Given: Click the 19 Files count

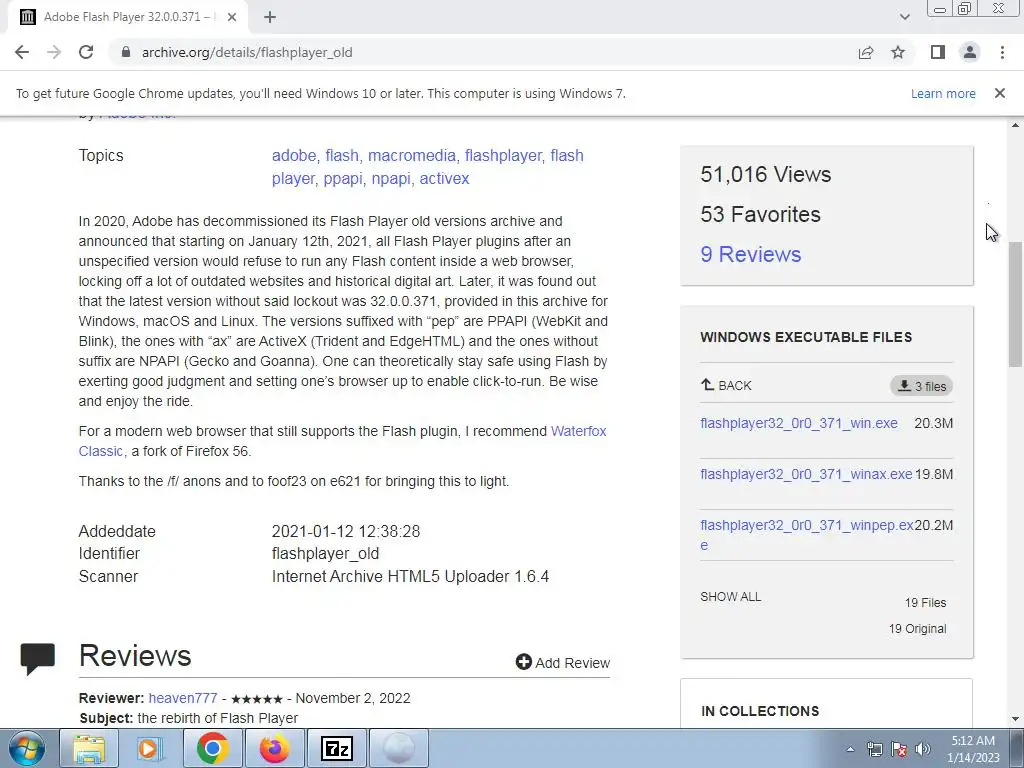Looking at the screenshot, I should coord(925,603).
